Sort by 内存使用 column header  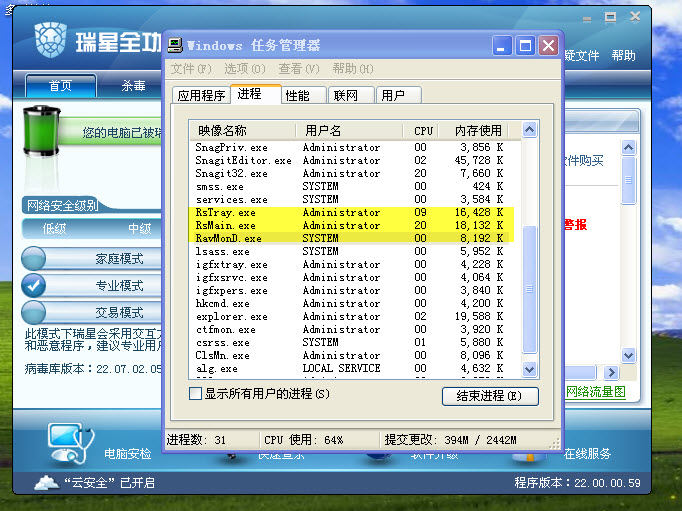(x=473, y=130)
